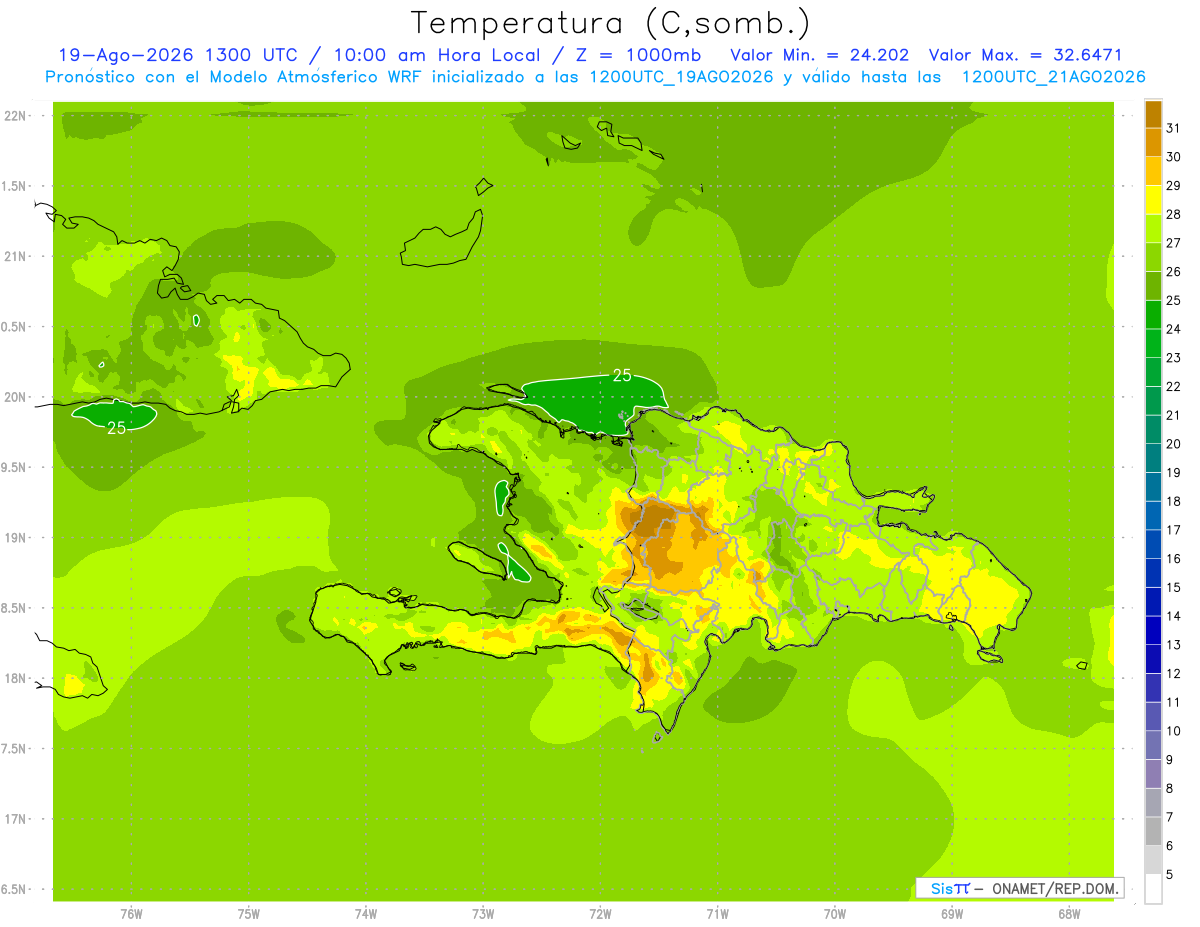The width and height of the screenshot is (1200, 927).
Task: Click the white '25' contour label north of Haiti
Action: (622, 375)
